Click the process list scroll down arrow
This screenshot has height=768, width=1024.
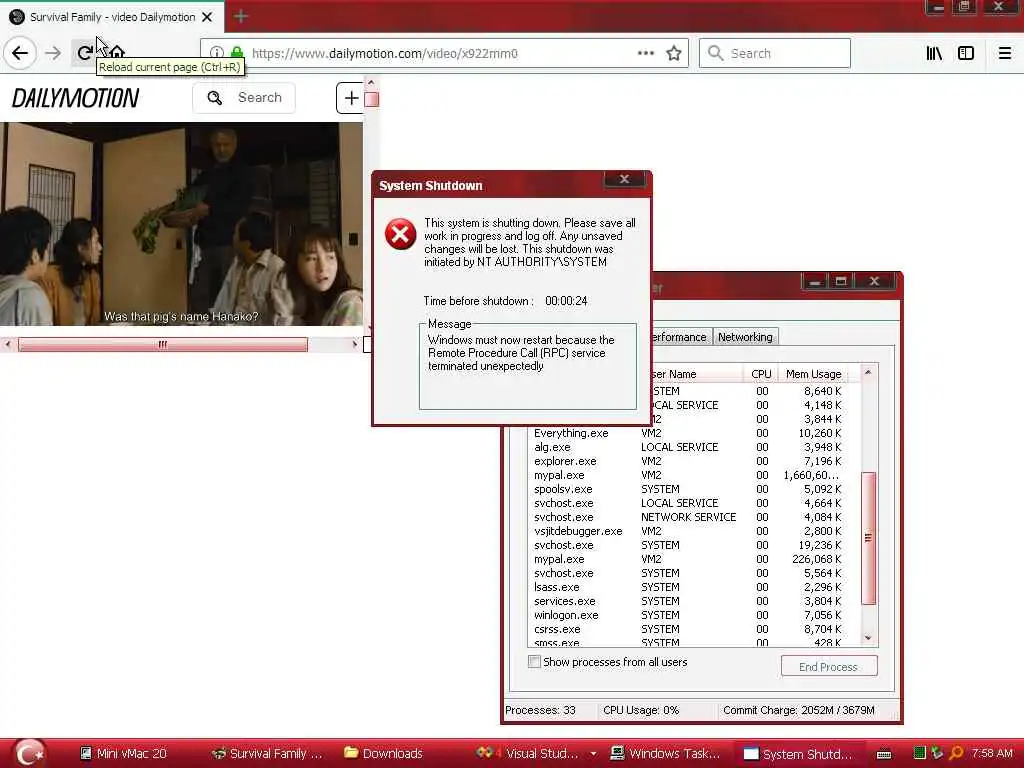tap(868, 638)
